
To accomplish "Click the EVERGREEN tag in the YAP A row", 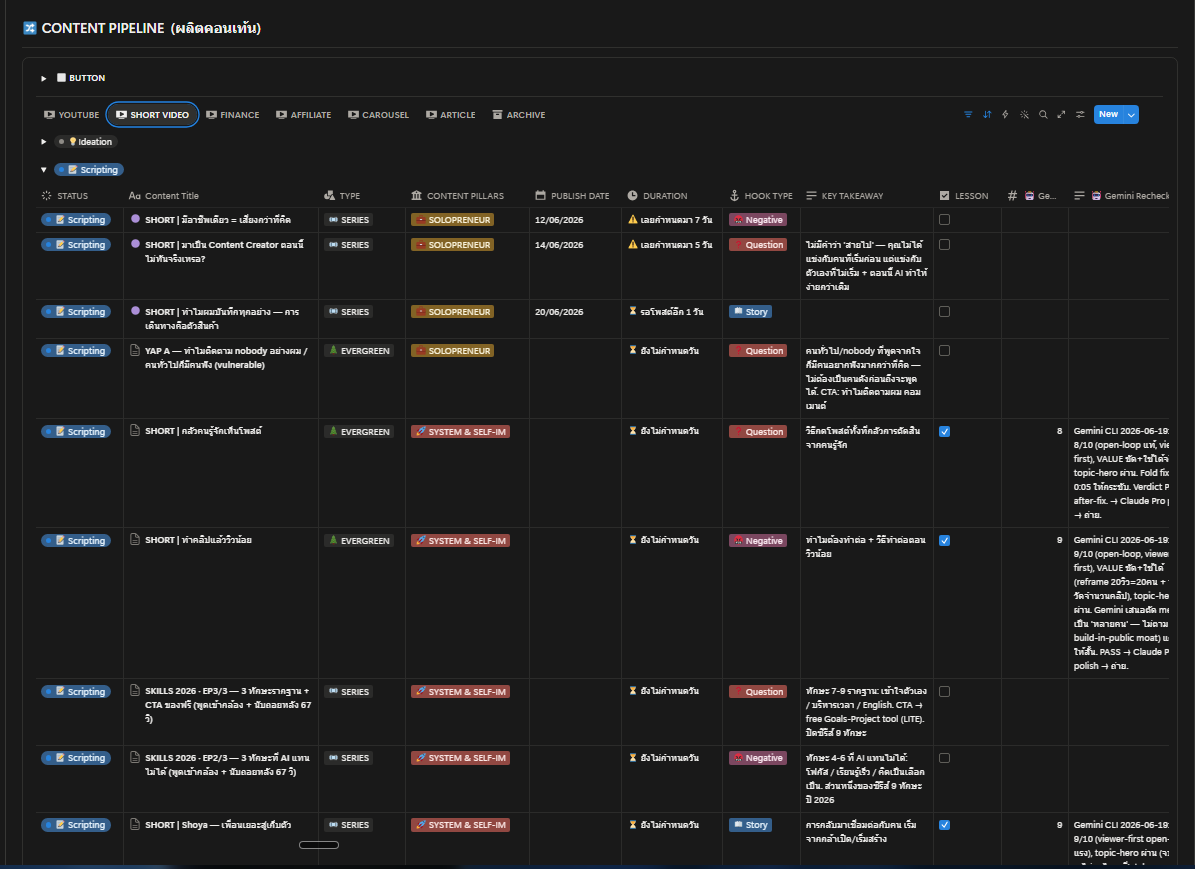I will (358, 351).
